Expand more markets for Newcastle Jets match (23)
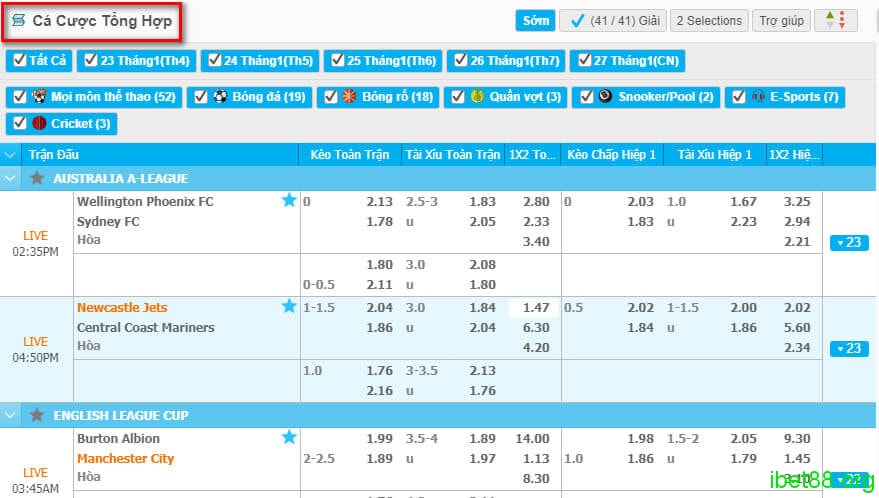The width and height of the screenshot is (879, 498). point(849,348)
